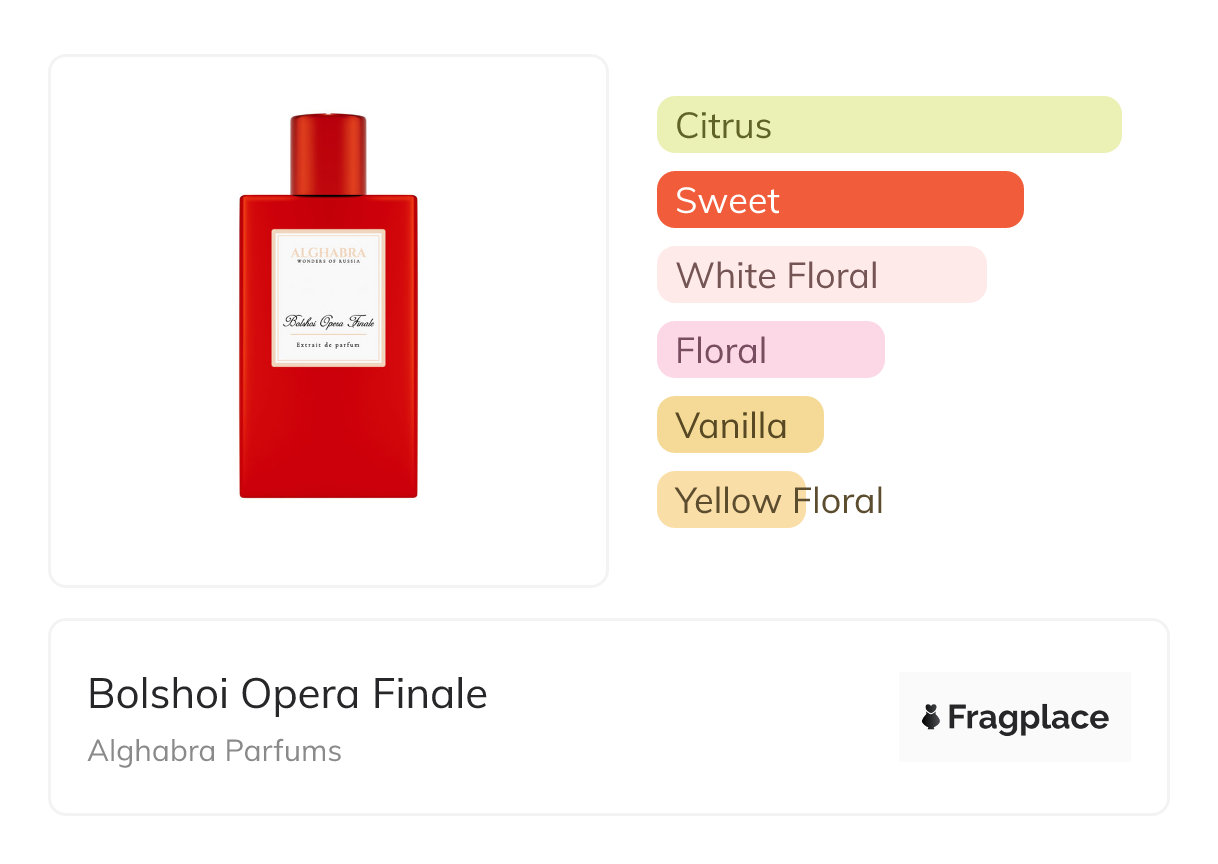Click the Bolshoi Opera Finale title

(287, 694)
